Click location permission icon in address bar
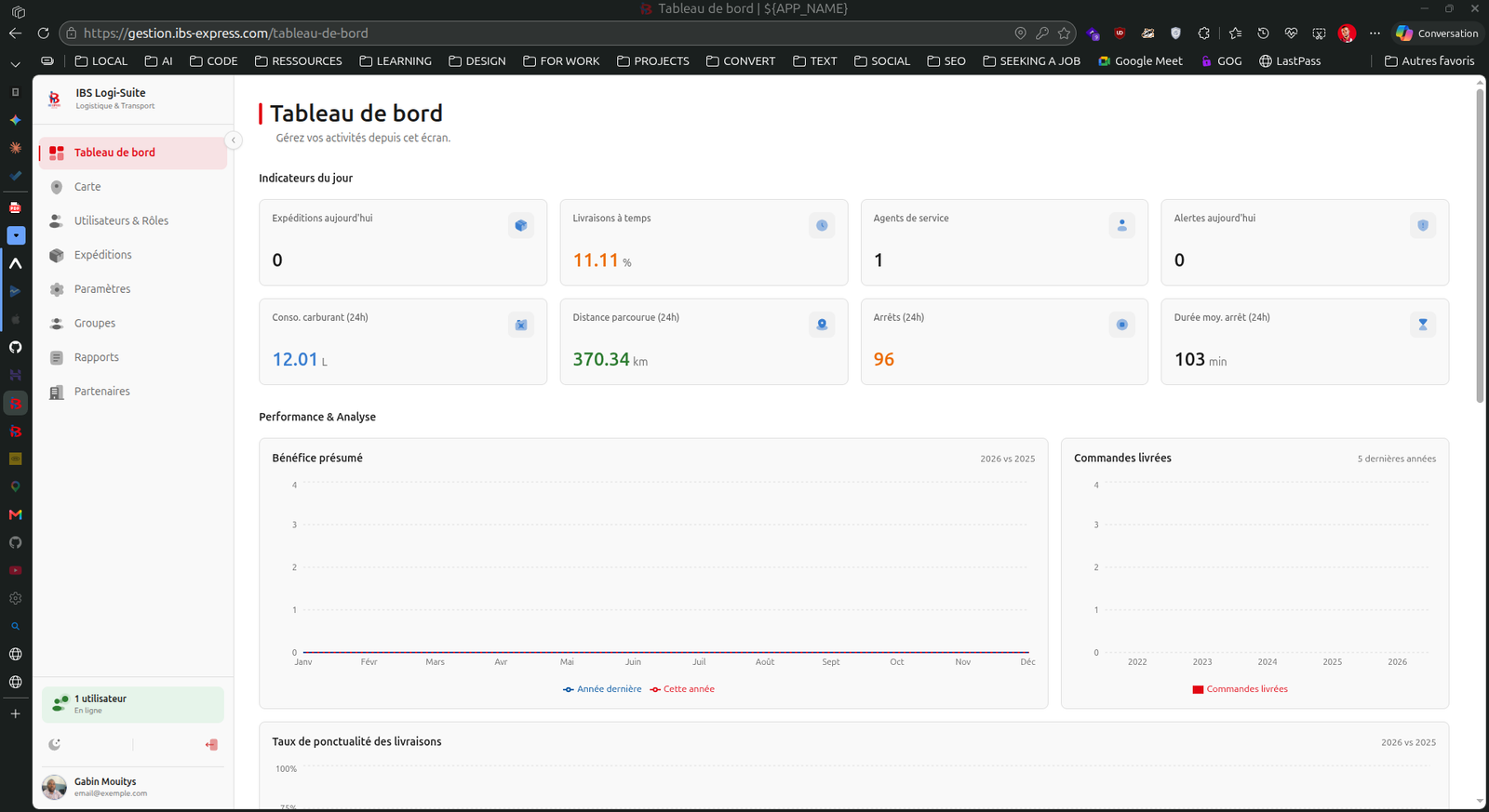 [1020, 33]
